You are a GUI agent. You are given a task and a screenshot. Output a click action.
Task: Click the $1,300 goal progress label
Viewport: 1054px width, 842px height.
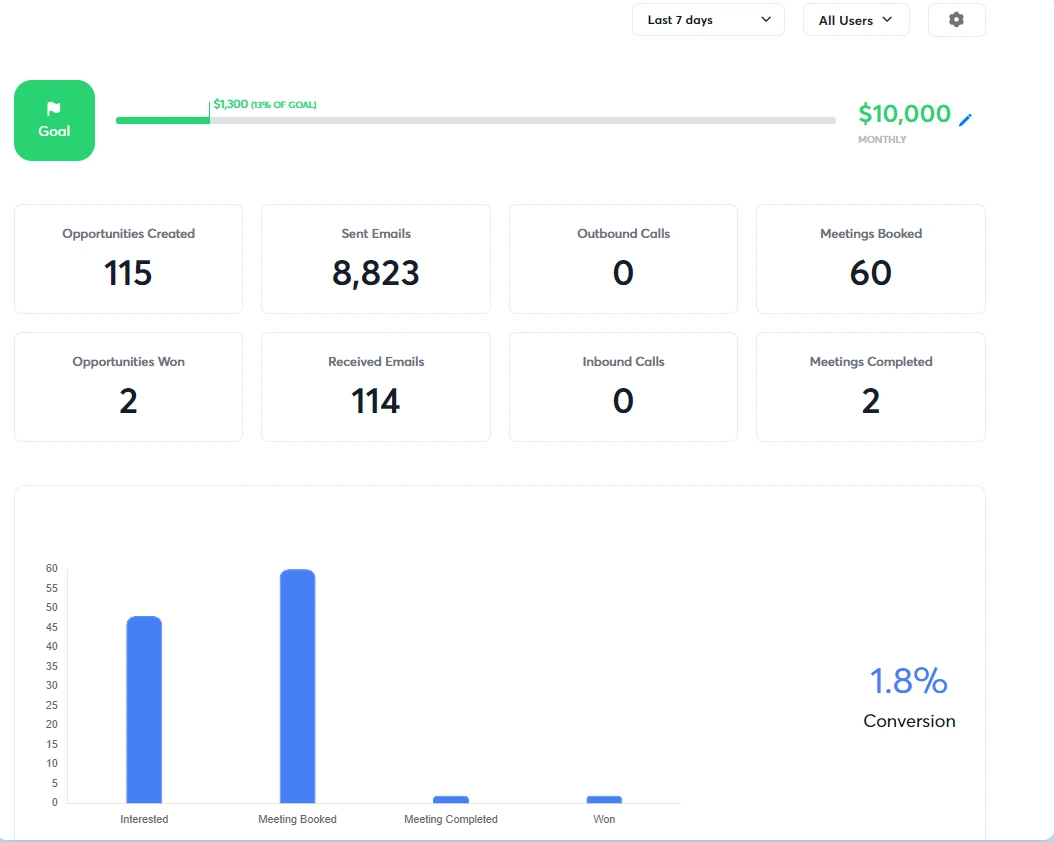pos(265,104)
